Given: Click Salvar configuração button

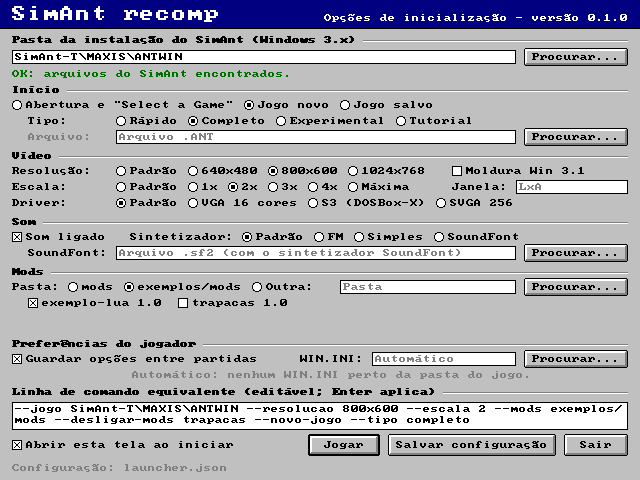Looking at the screenshot, I should tap(471, 445).
